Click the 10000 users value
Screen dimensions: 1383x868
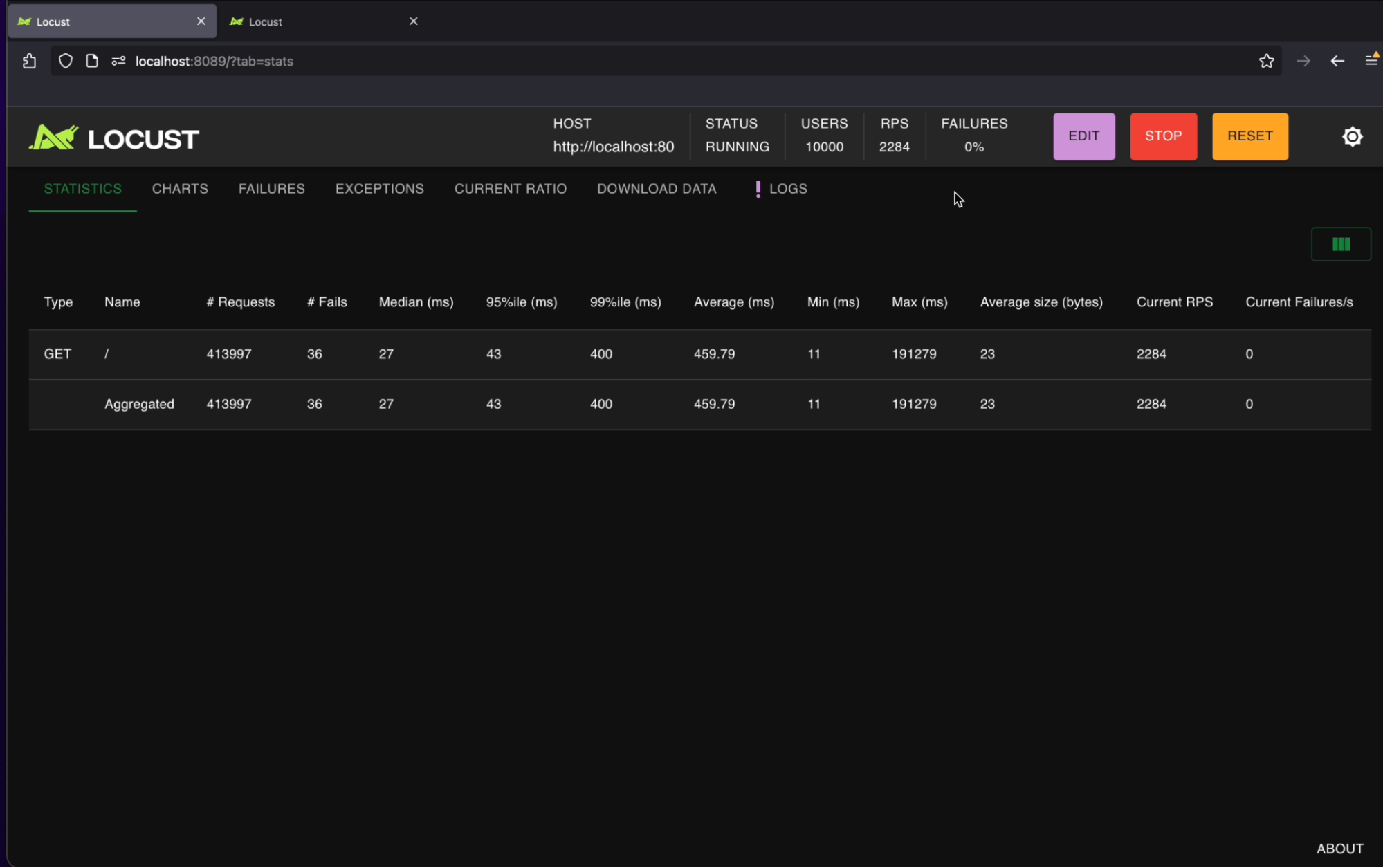coord(824,147)
